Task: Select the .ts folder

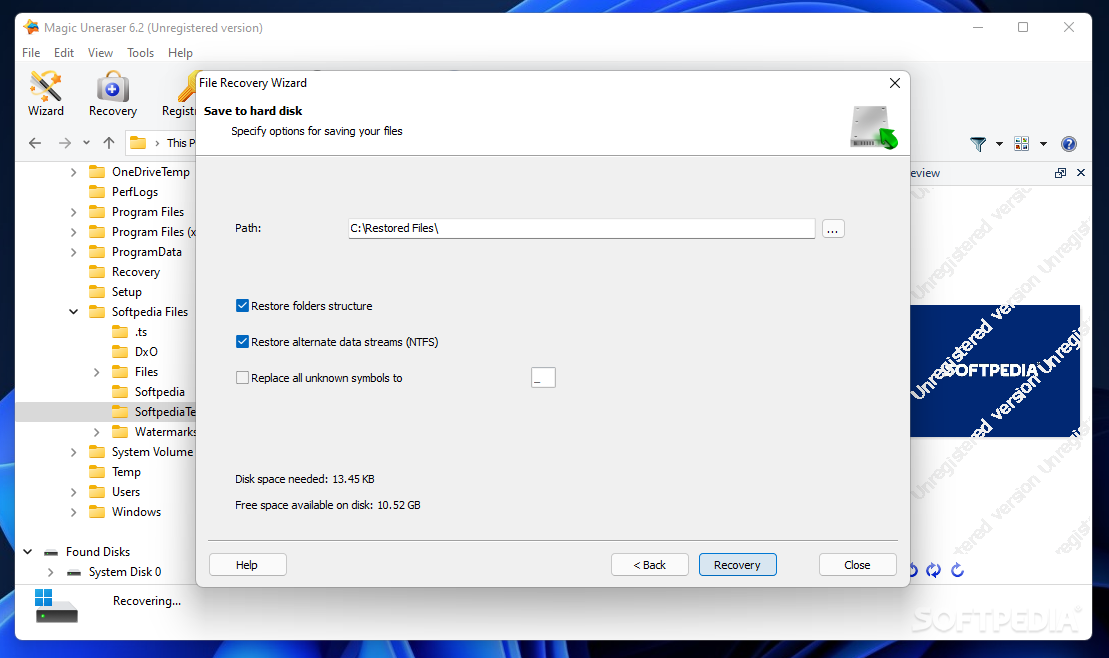Action: point(141,332)
